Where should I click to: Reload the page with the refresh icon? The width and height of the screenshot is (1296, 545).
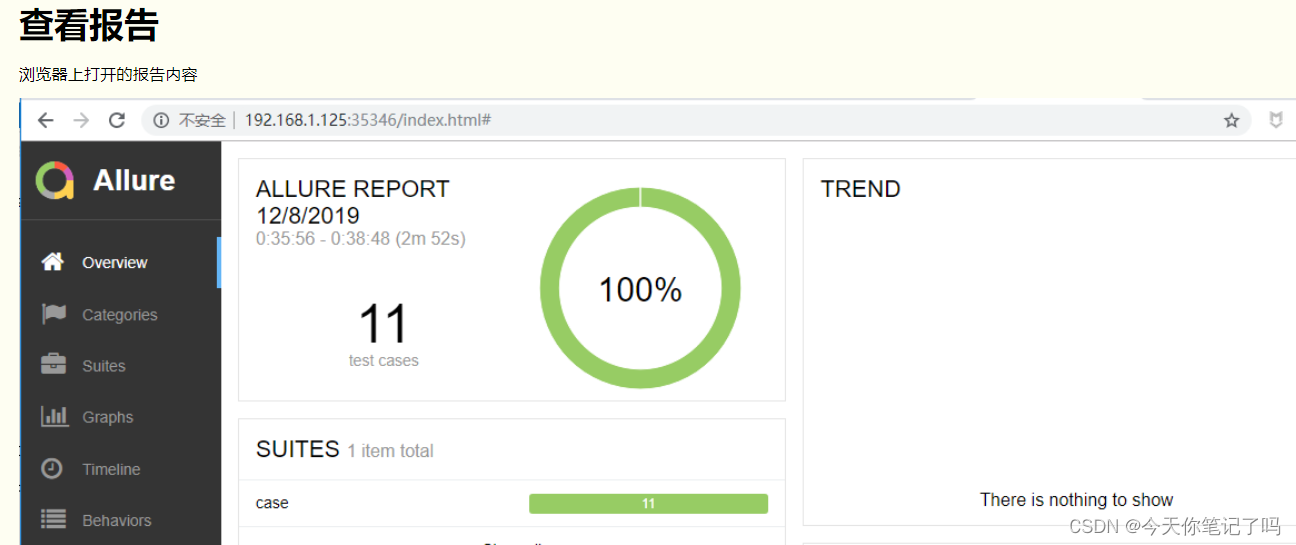117,121
